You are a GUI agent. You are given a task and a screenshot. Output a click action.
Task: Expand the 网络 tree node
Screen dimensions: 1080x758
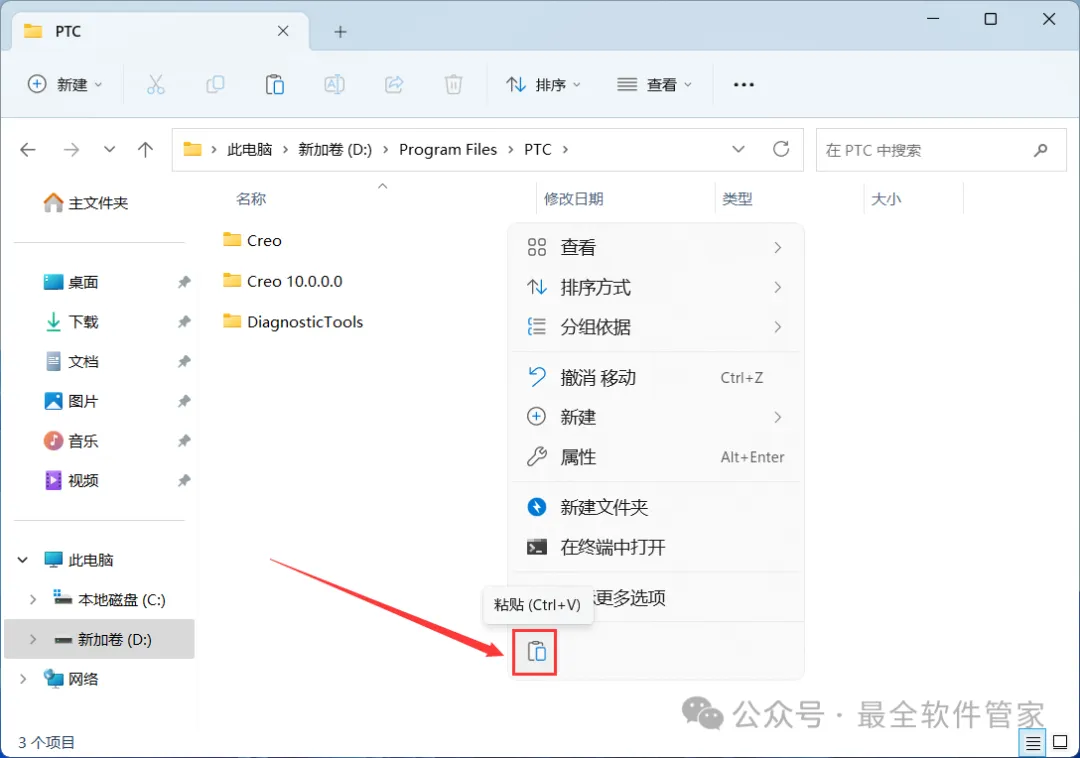22,679
